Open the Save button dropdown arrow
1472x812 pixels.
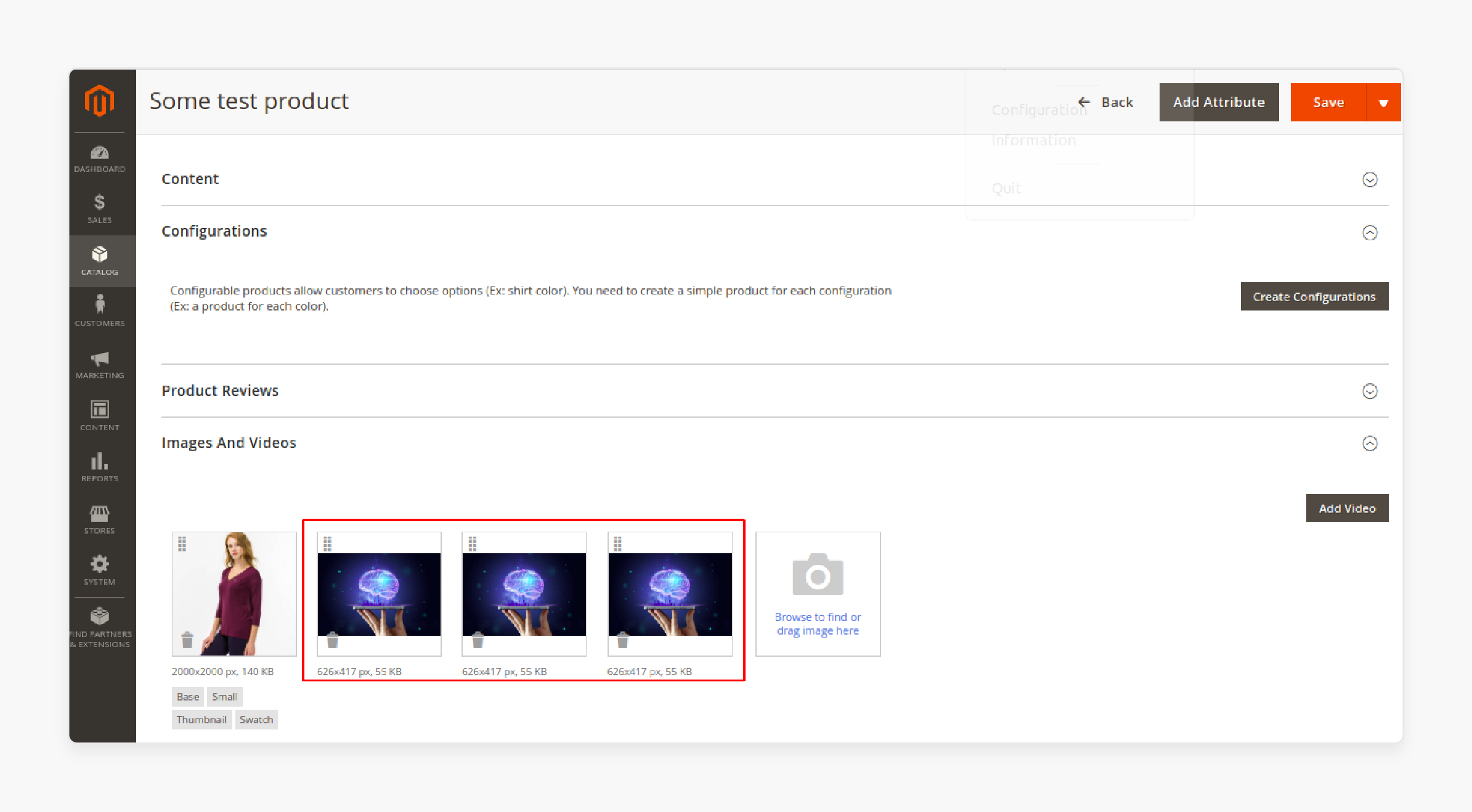click(1383, 102)
